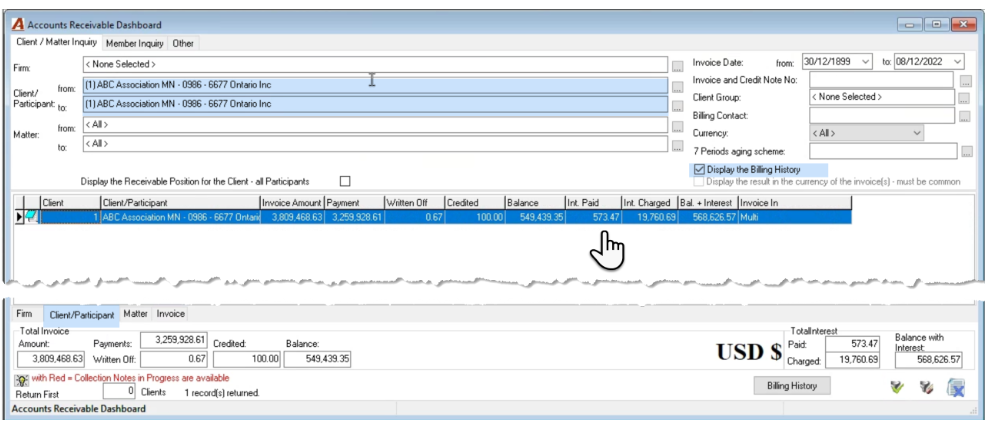
Task: Switch to the bottom Matter tab
Action: (136, 314)
